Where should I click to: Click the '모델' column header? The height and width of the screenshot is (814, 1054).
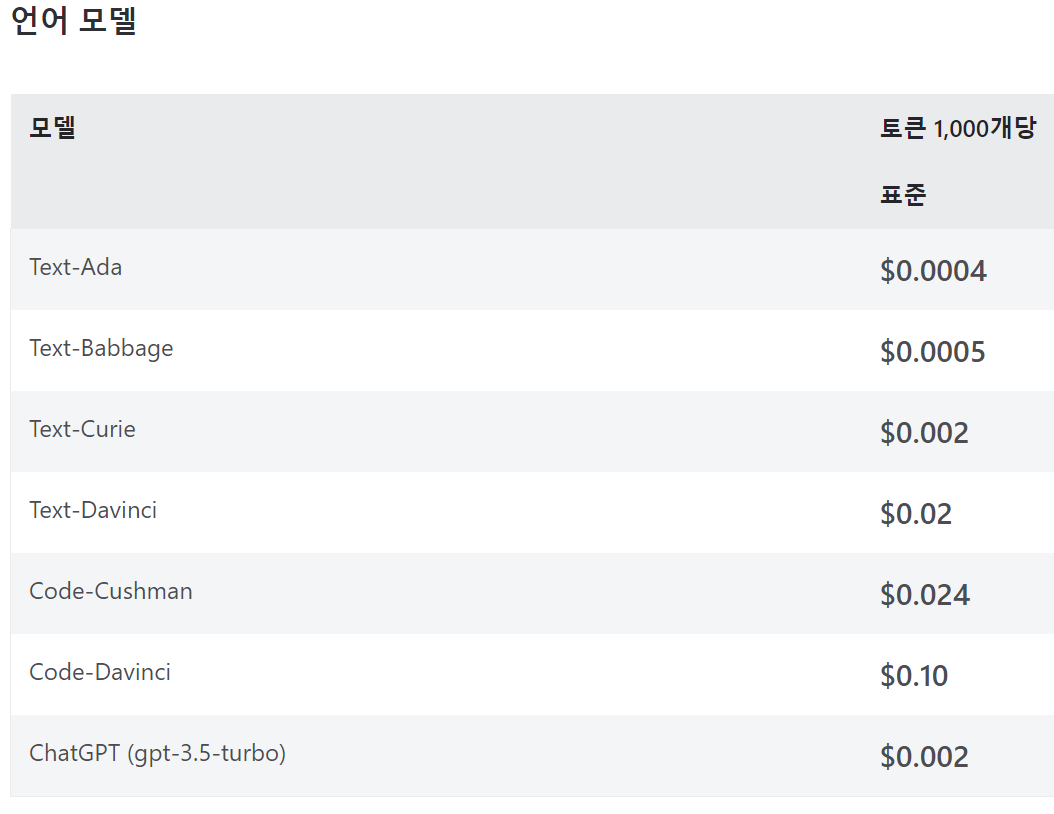53,128
